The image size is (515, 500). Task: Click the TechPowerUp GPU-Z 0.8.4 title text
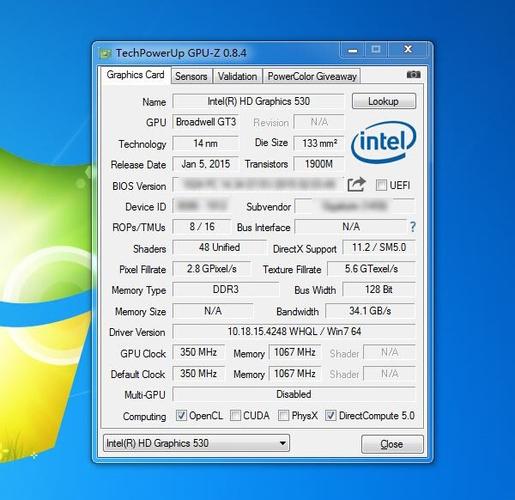click(181, 53)
